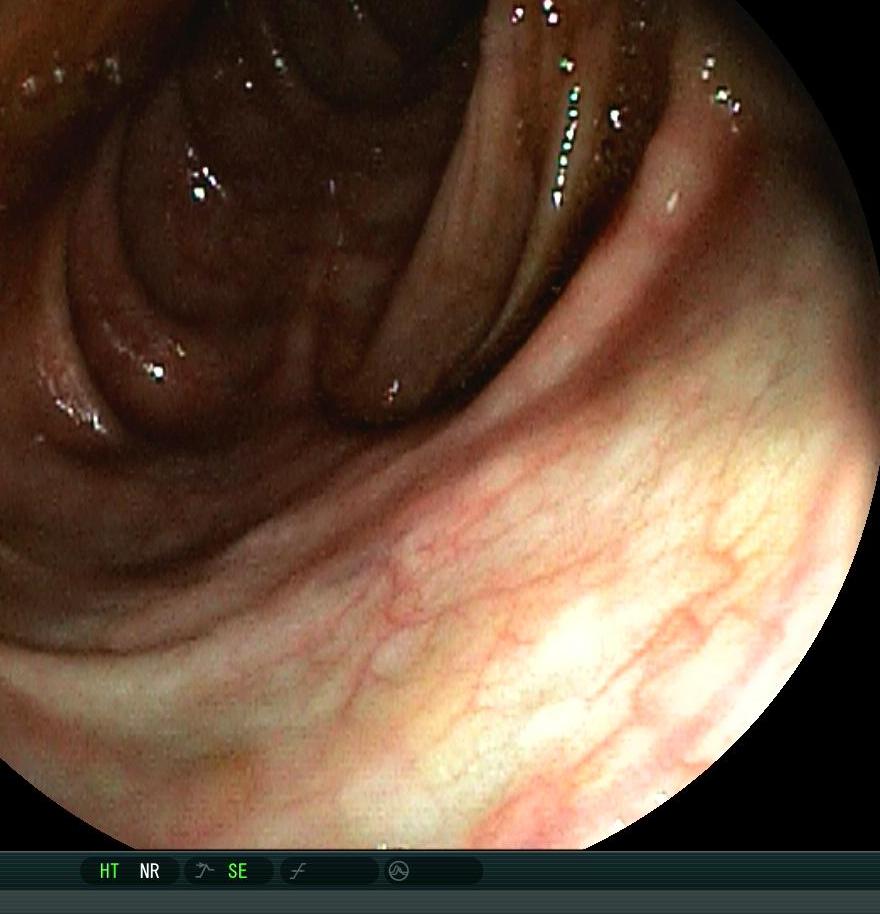The height and width of the screenshot is (914, 880).
Task: Click the tone curve icon in third status pill
Action: point(298,871)
